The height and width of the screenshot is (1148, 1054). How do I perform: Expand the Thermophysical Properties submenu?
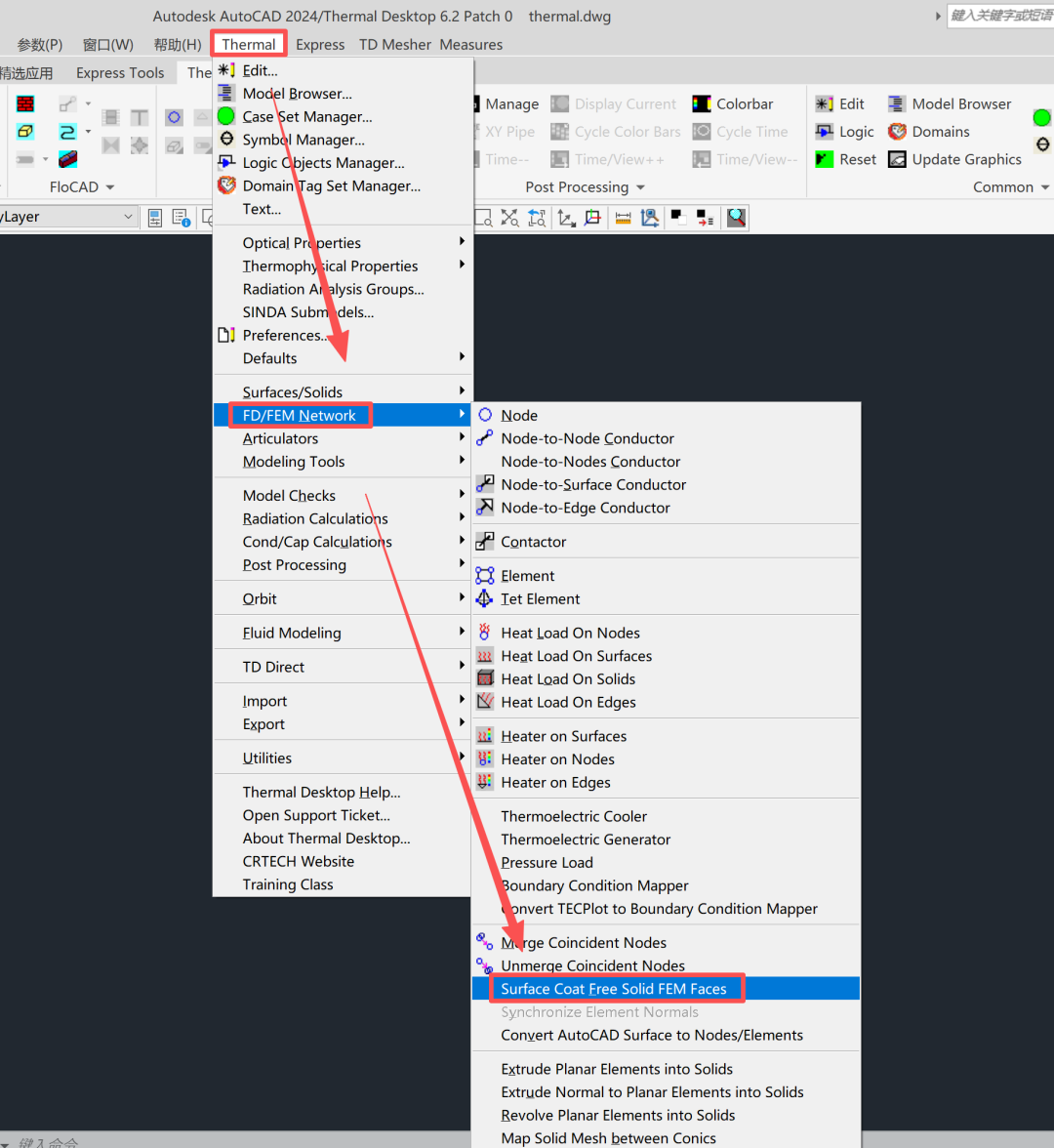[342, 266]
